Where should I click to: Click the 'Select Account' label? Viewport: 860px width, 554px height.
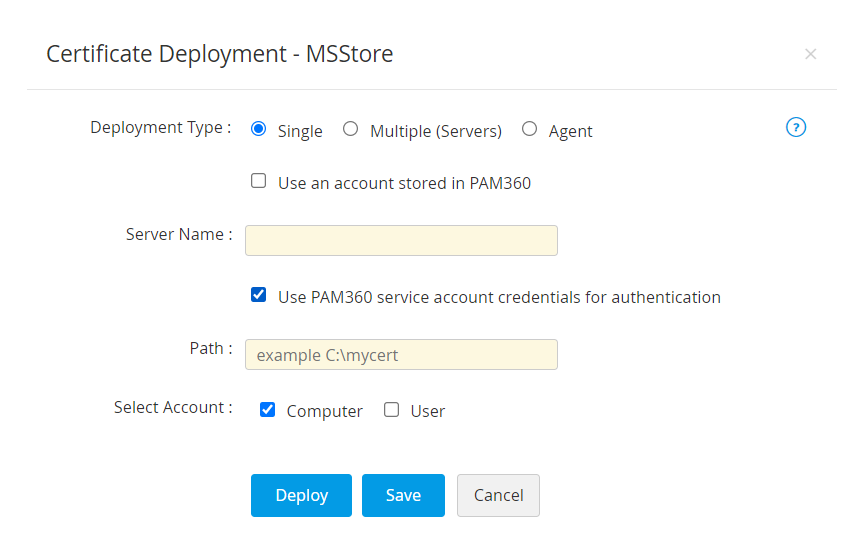coord(172,408)
